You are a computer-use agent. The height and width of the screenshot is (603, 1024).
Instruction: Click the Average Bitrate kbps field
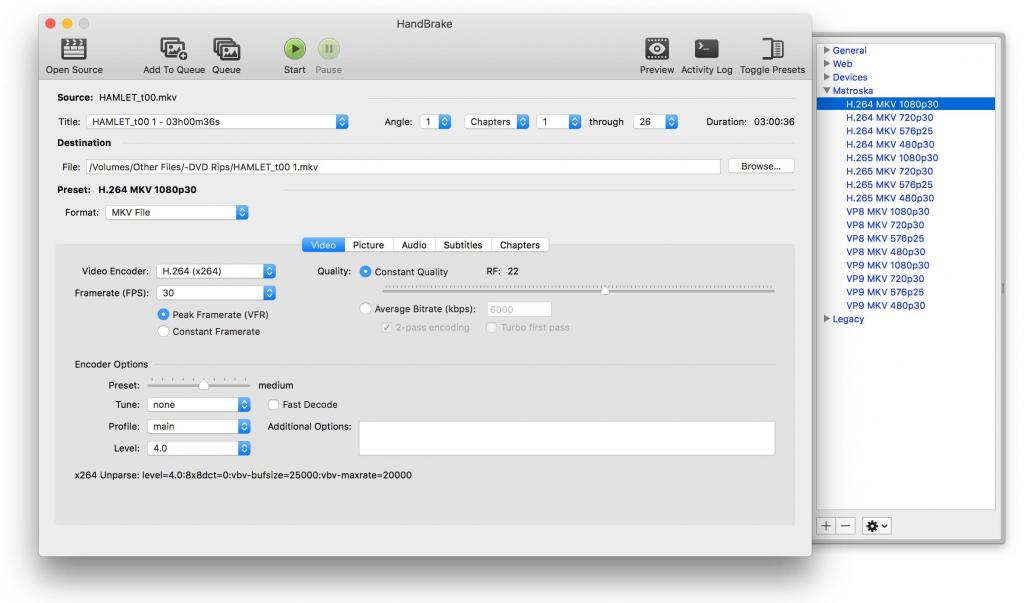(x=519, y=309)
